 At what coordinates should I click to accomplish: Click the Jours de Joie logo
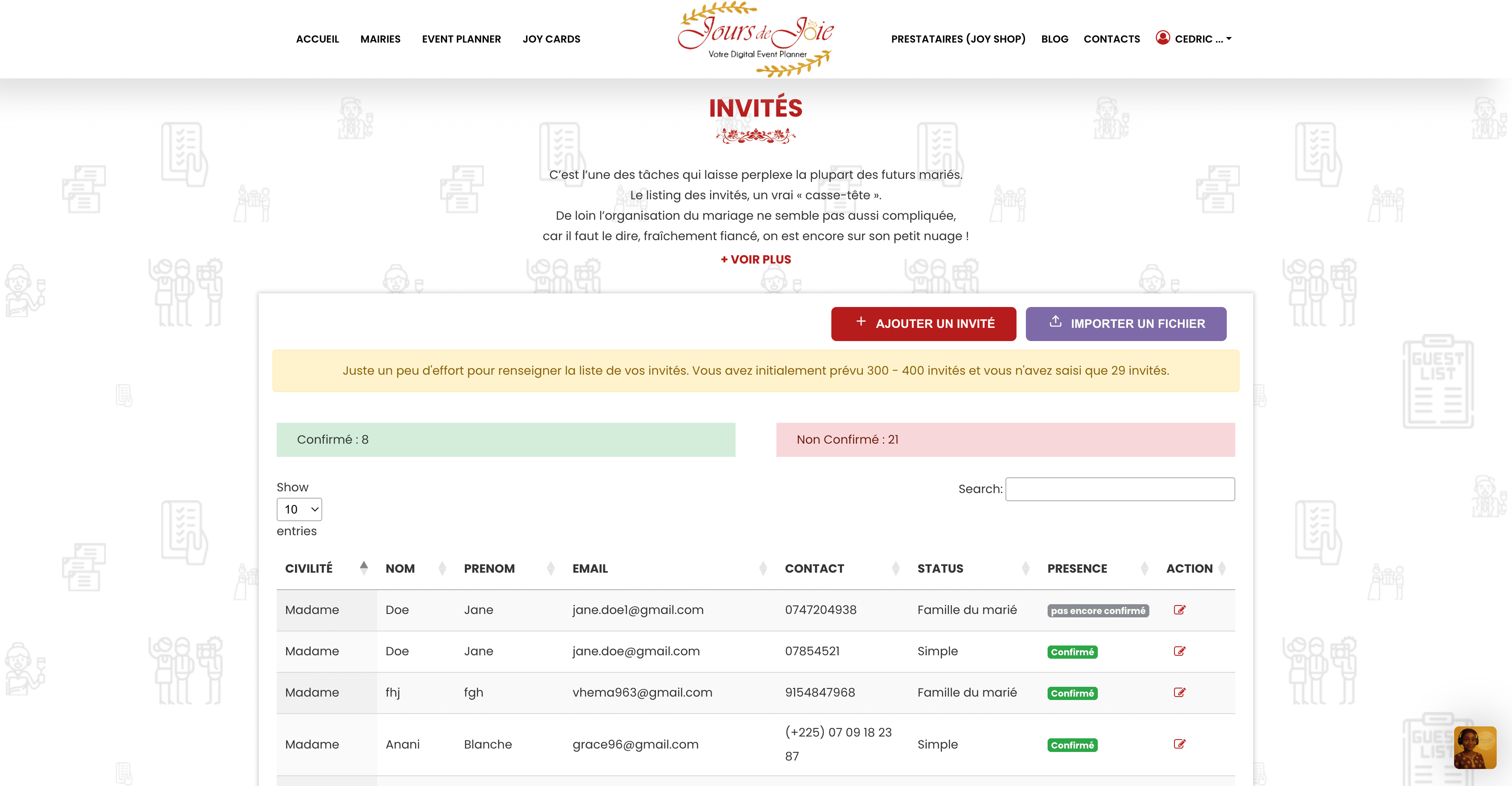(x=756, y=39)
